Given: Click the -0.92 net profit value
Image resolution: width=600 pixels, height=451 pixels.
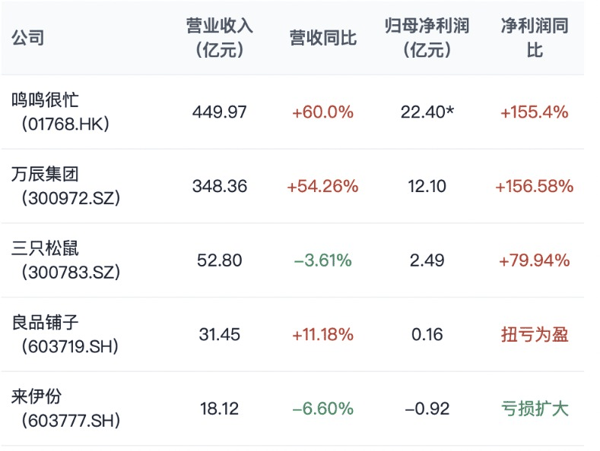Looking at the screenshot, I should coord(427,409).
